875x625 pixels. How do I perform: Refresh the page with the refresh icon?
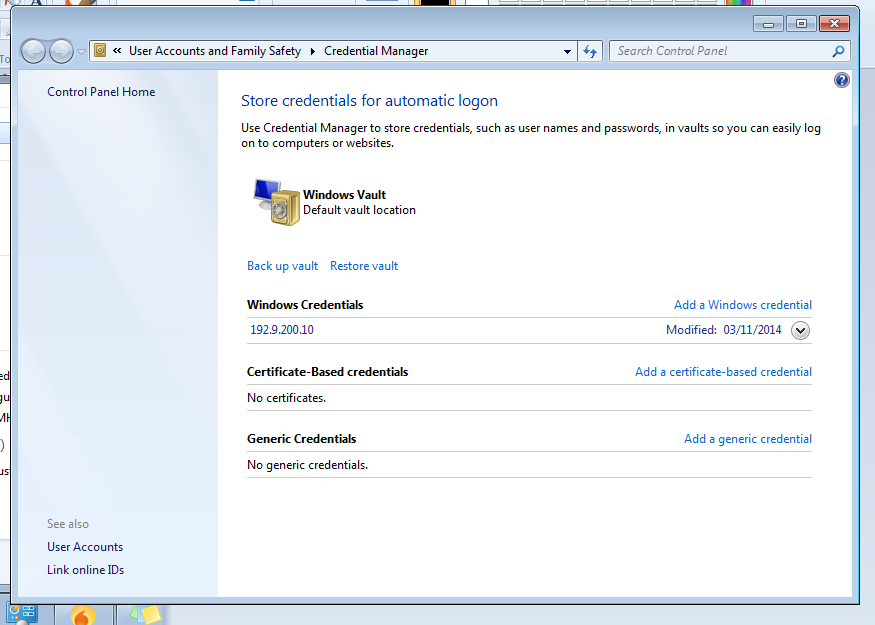pyautogui.click(x=590, y=51)
